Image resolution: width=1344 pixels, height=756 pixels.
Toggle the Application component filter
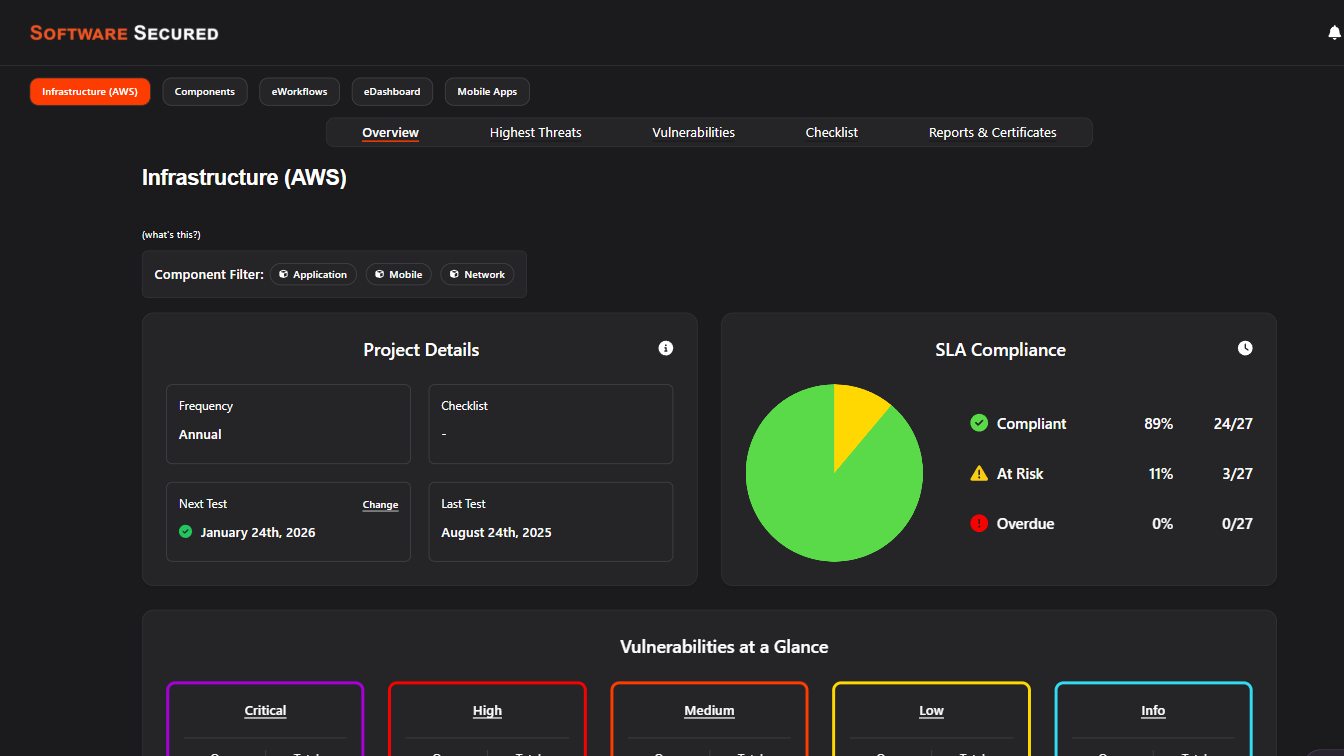[x=313, y=274]
